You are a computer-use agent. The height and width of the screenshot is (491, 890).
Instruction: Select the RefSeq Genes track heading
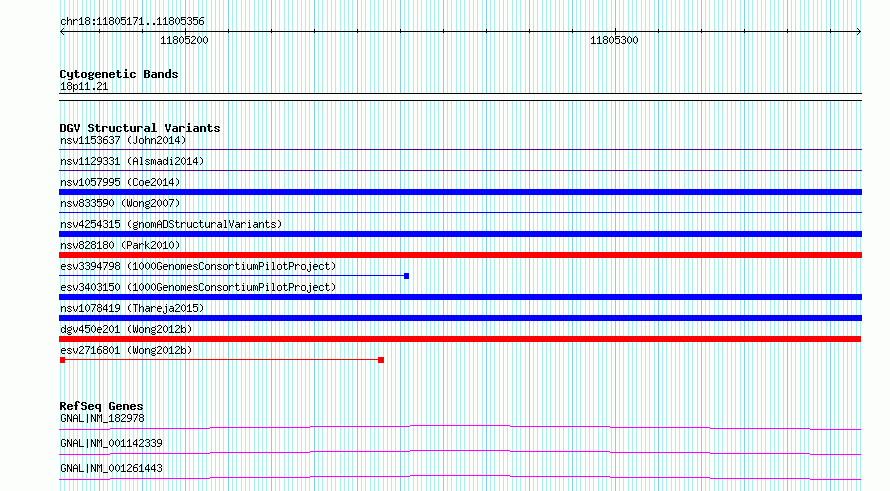[x=102, y=406]
